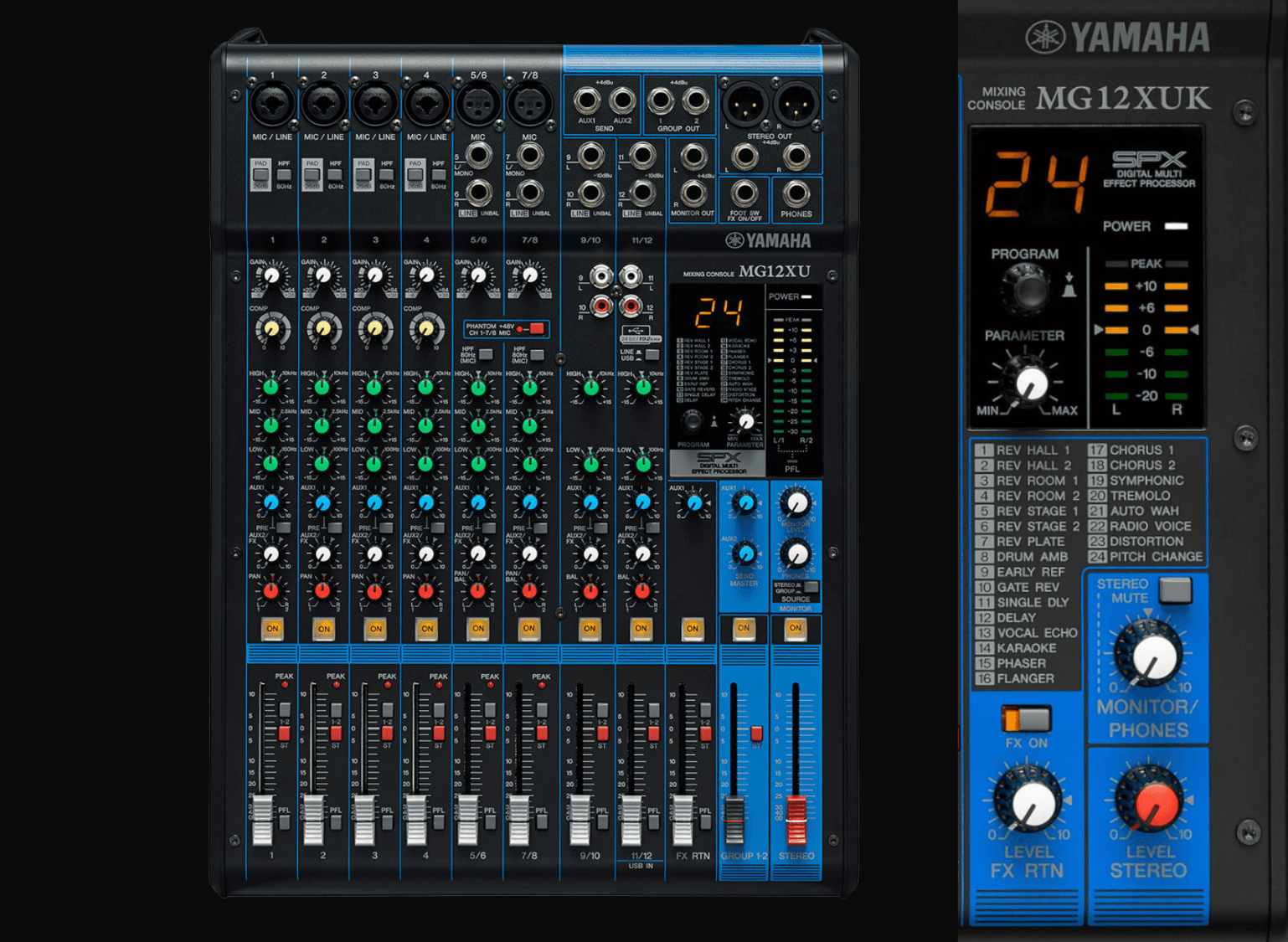
Task: Click the channel 5/6 XLR MIC input
Action: [478, 106]
